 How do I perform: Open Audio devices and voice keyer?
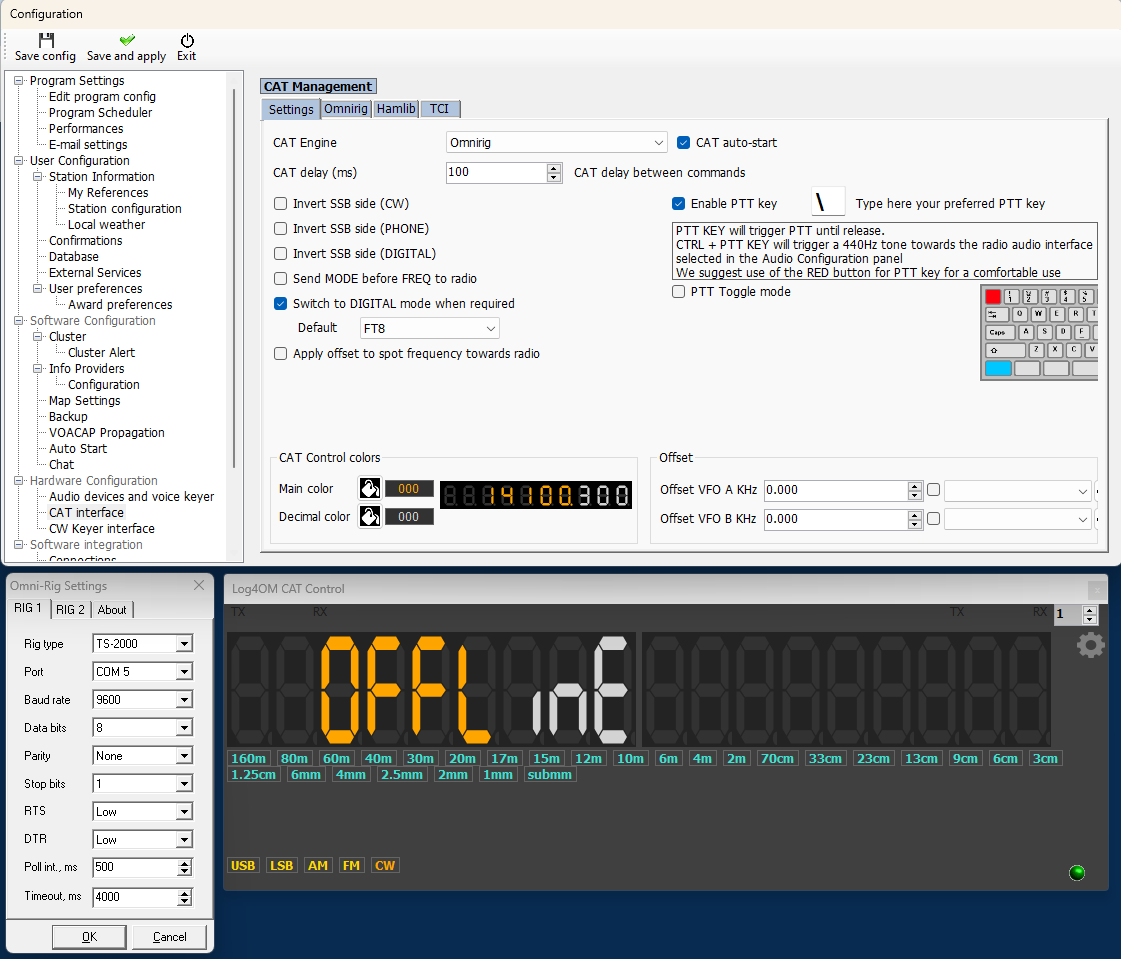point(132,496)
